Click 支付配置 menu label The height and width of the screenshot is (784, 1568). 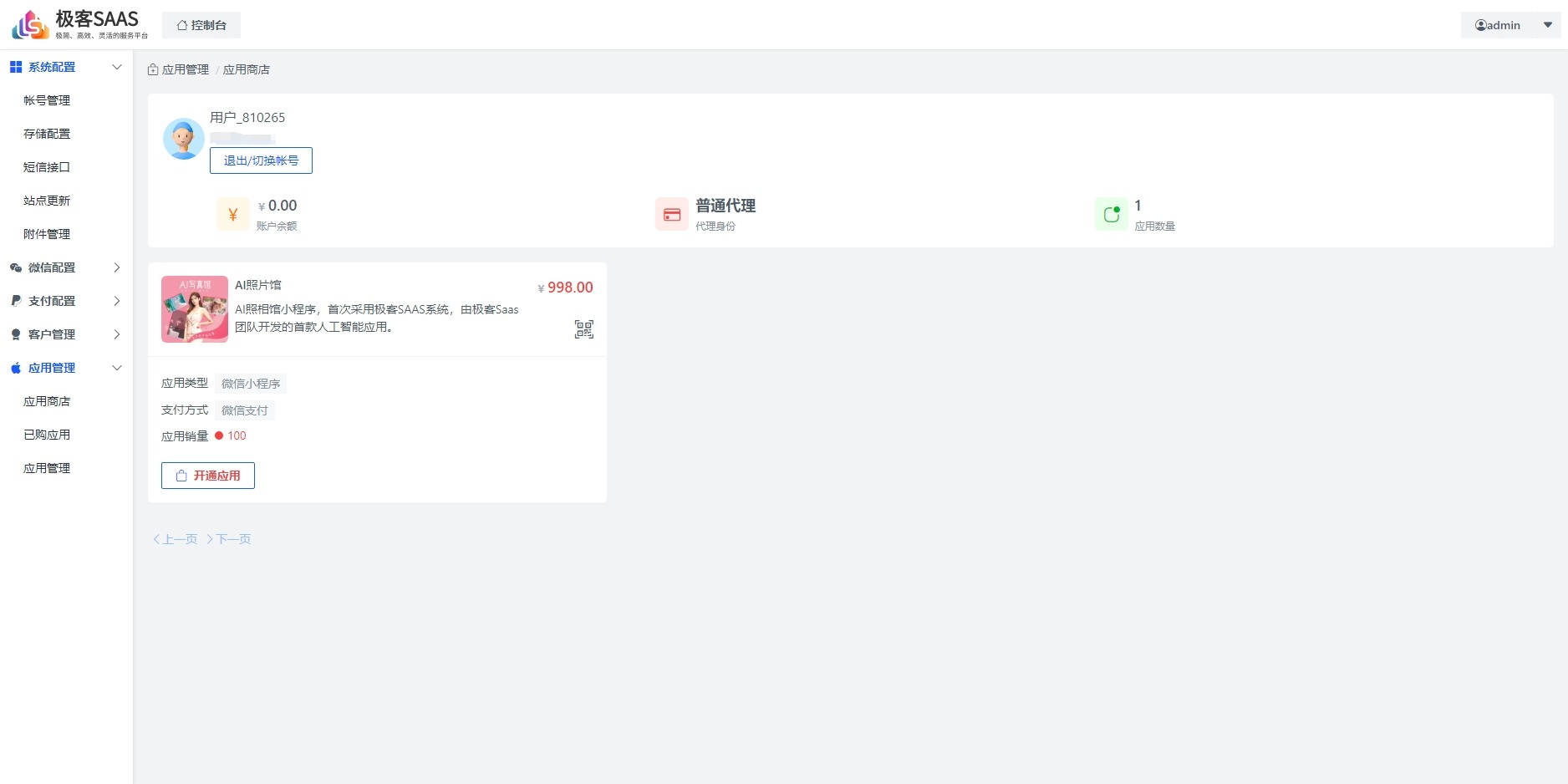(x=52, y=301)
